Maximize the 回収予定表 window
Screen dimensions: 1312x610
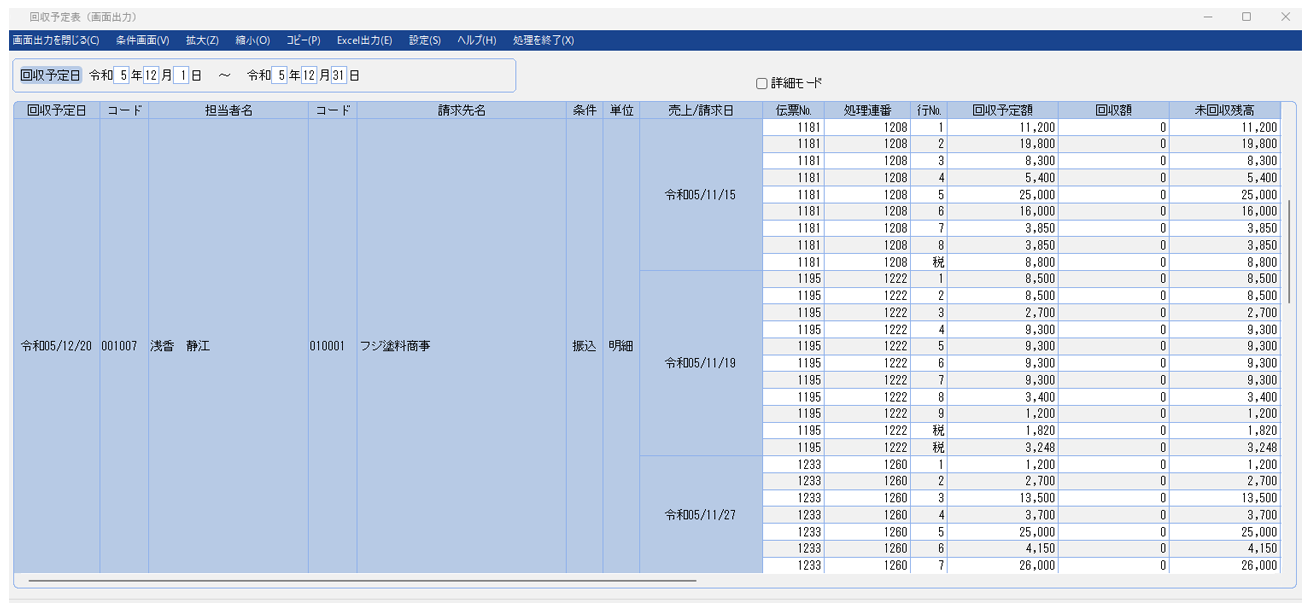1246,16
